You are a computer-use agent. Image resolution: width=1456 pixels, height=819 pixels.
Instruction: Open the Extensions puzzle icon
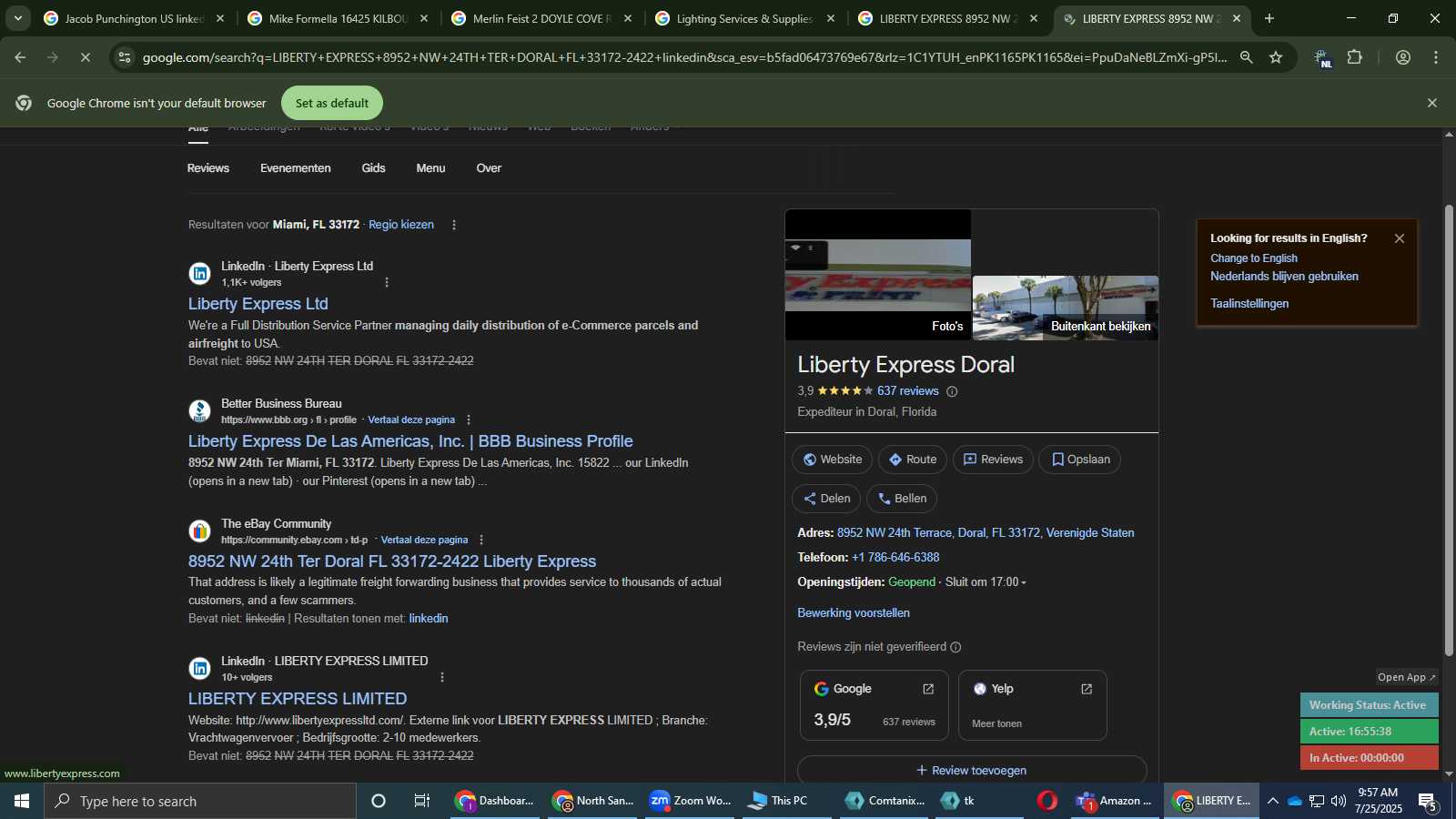(x=1355, y=57)
